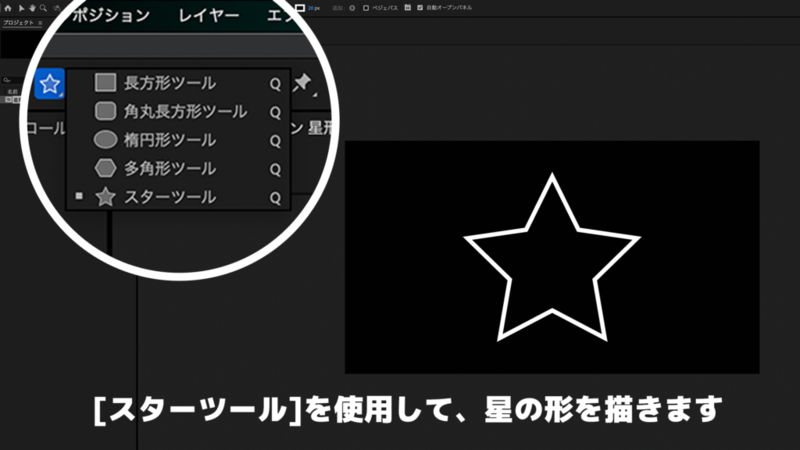Open the レイヤー menu
Screen dimensions: 800x450
pos(209,16)
